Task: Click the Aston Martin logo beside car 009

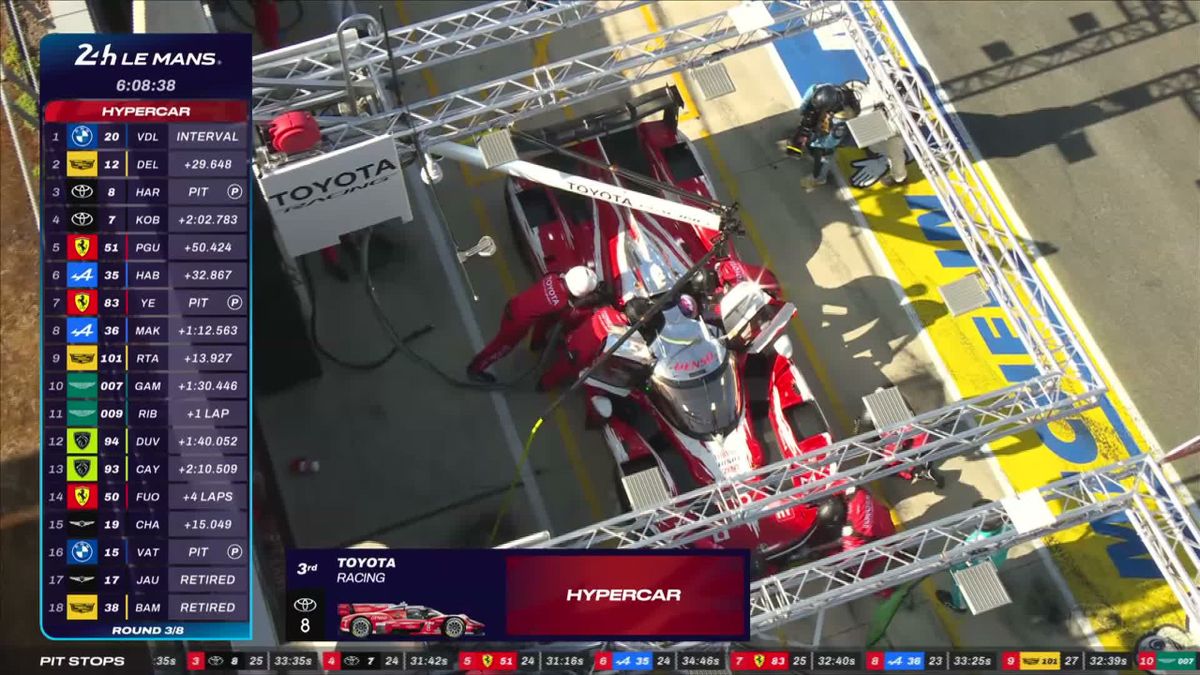Action: (x=82, y=413)
